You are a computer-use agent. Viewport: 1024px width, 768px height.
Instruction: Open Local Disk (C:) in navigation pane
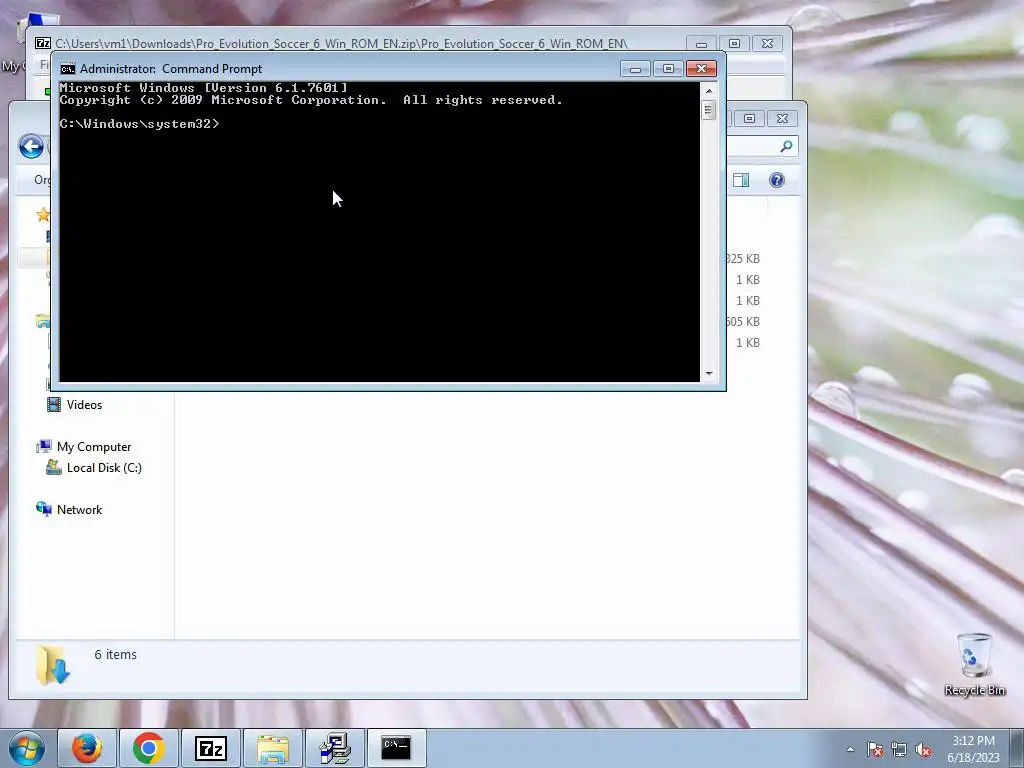click(104, 468)
